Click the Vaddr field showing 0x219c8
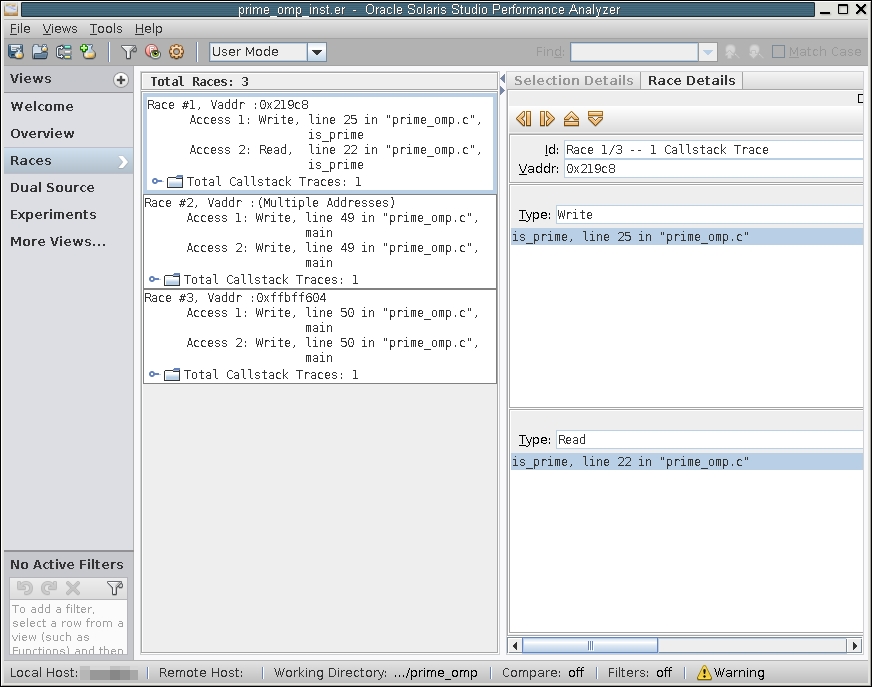Screen dimensions: 872x687 pyautogui.click(x=714, y=169)
